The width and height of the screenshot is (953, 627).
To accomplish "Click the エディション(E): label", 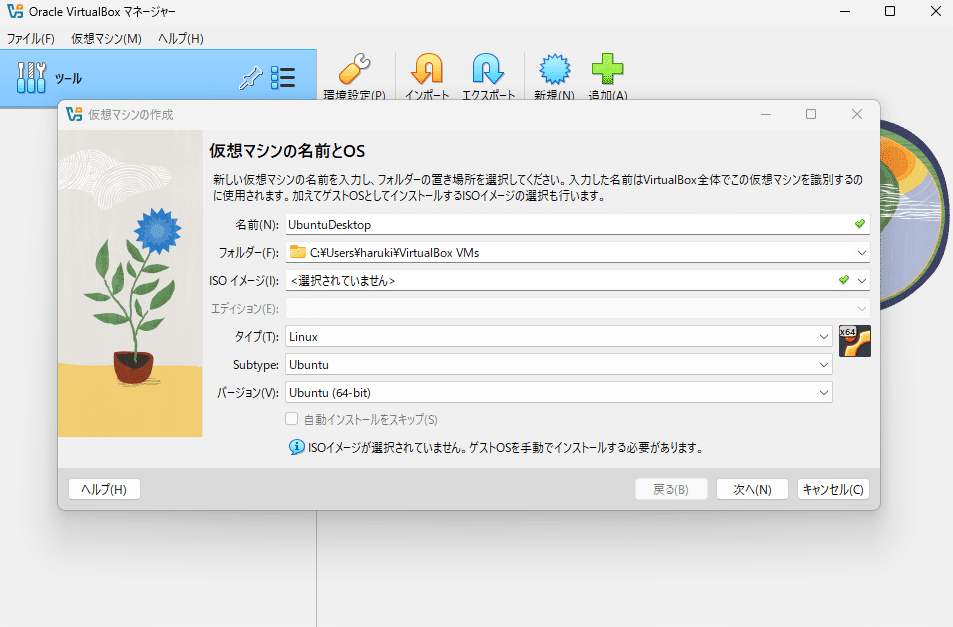I will 245,309.
